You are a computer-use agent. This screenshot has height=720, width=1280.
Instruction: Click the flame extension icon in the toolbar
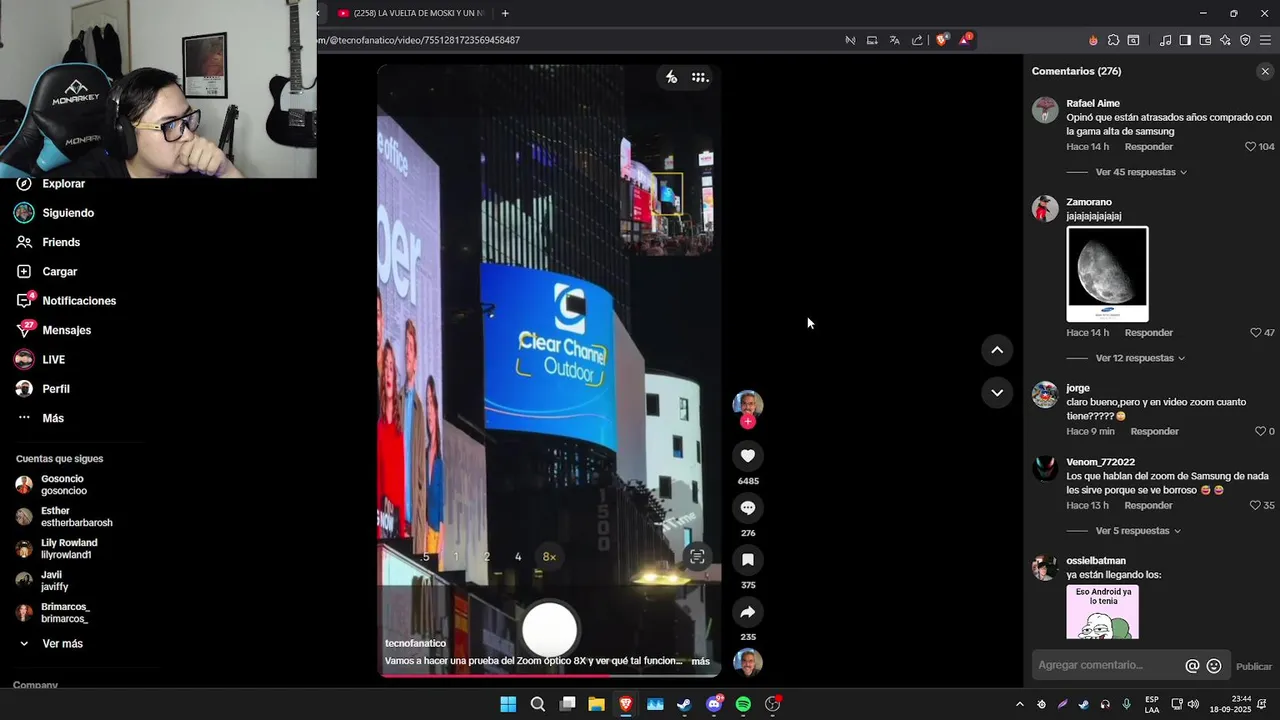(x=1093, y=40)
